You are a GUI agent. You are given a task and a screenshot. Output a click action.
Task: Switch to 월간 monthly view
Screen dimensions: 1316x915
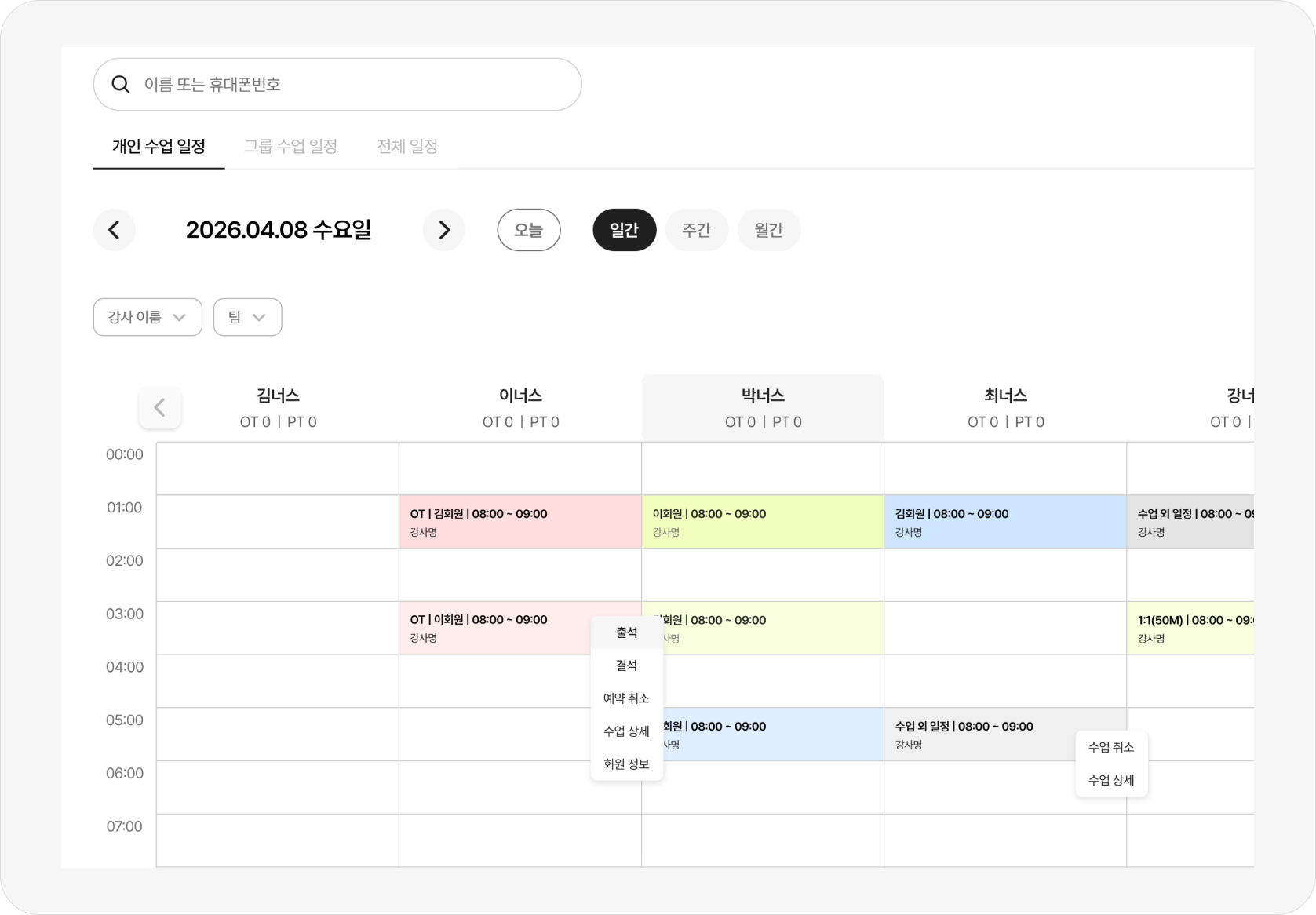coord(768,230)
